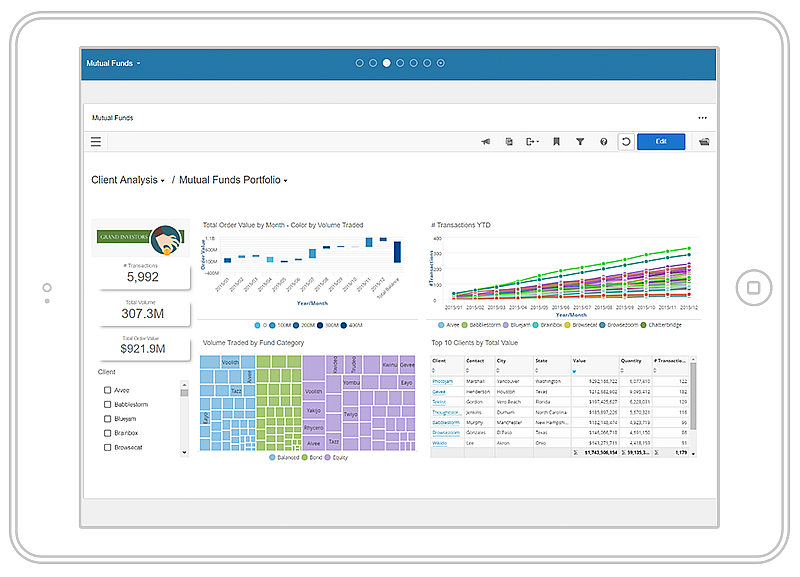Screen dimensions: 800x577
Task: Open the dashboard options ellipsis menu
Action: [701, 118]
